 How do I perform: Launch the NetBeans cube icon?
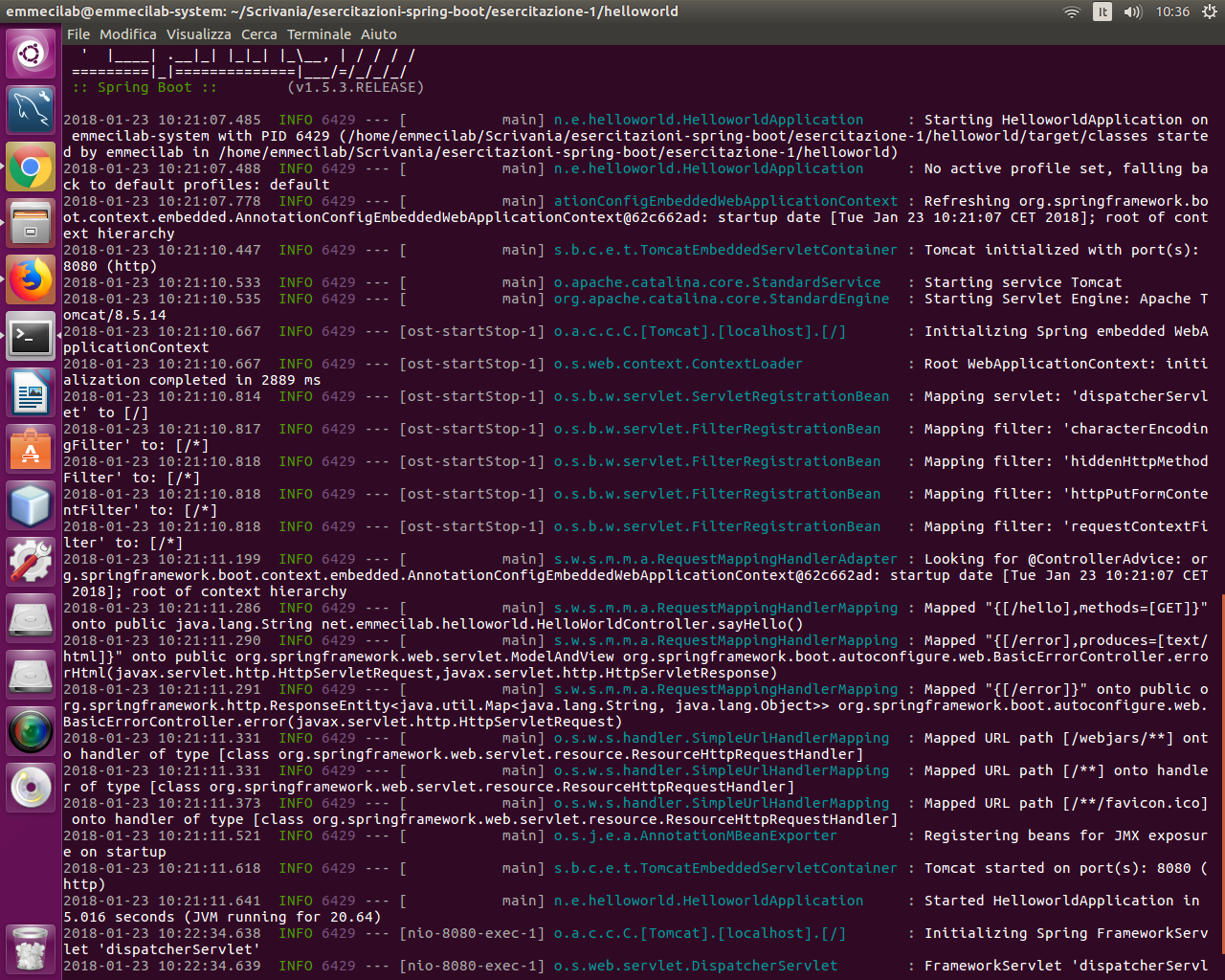tap(31, 505)
